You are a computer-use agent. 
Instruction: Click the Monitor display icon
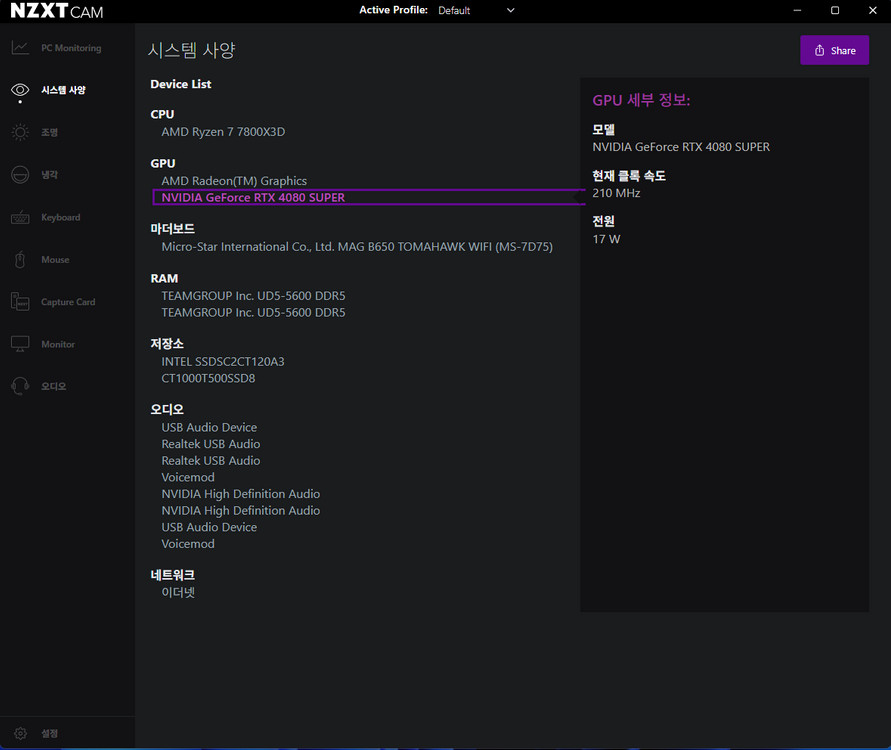pyautogui.click(x=20, y=344)
